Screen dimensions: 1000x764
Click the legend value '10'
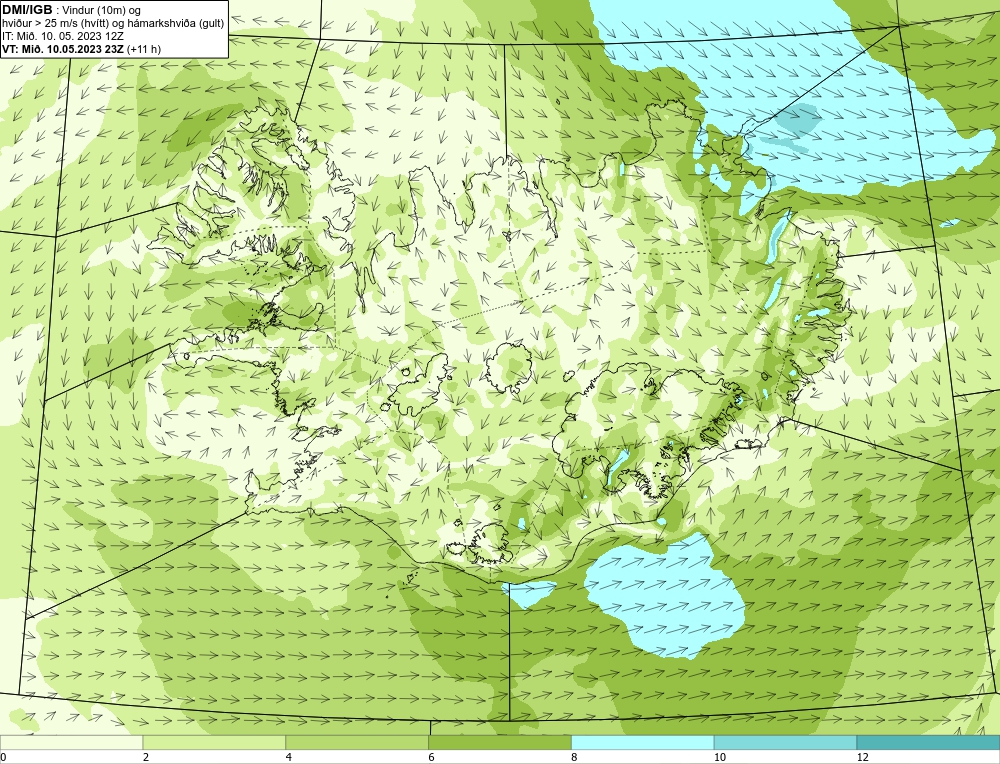pyautogui.click(x=720, y=757)
